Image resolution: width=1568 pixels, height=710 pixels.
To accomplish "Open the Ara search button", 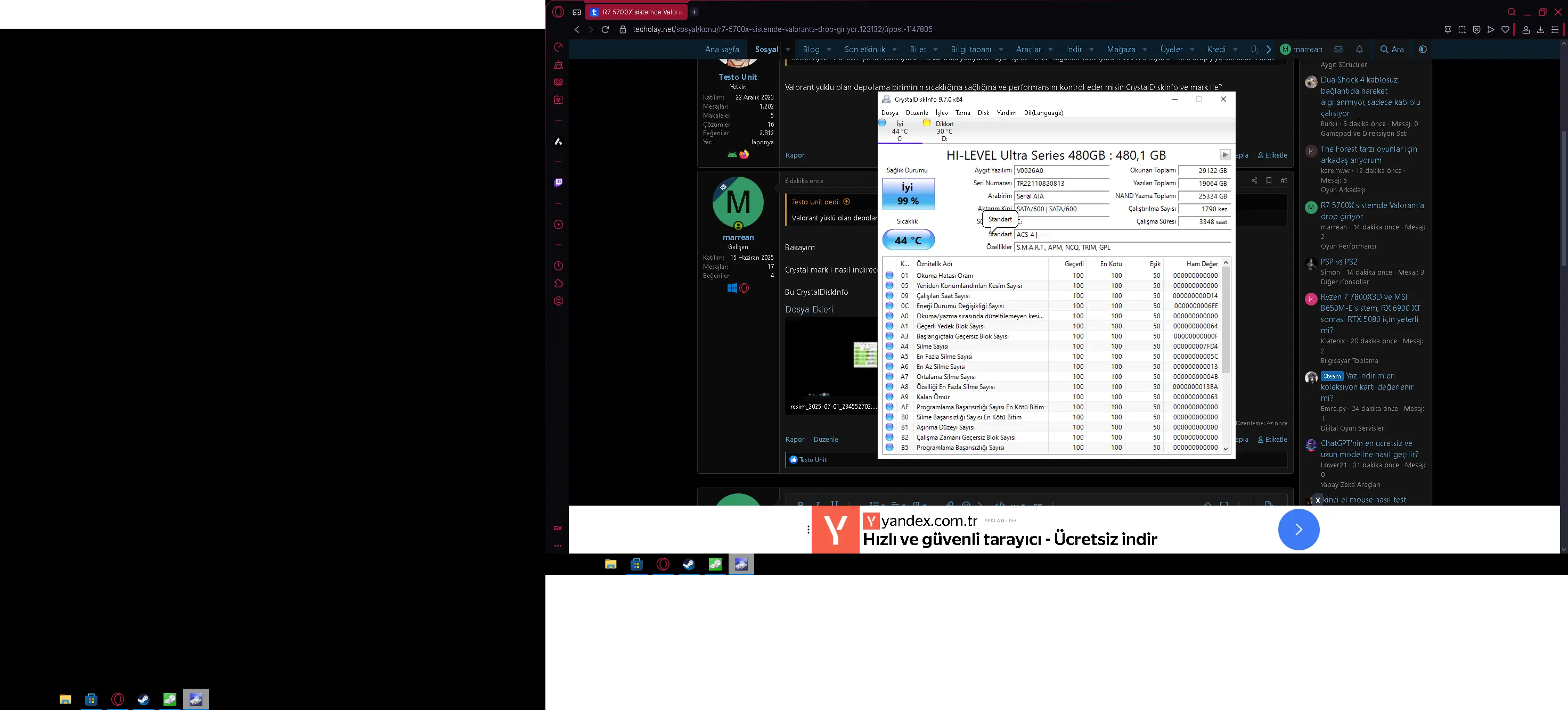I will tap(1392, 49).
